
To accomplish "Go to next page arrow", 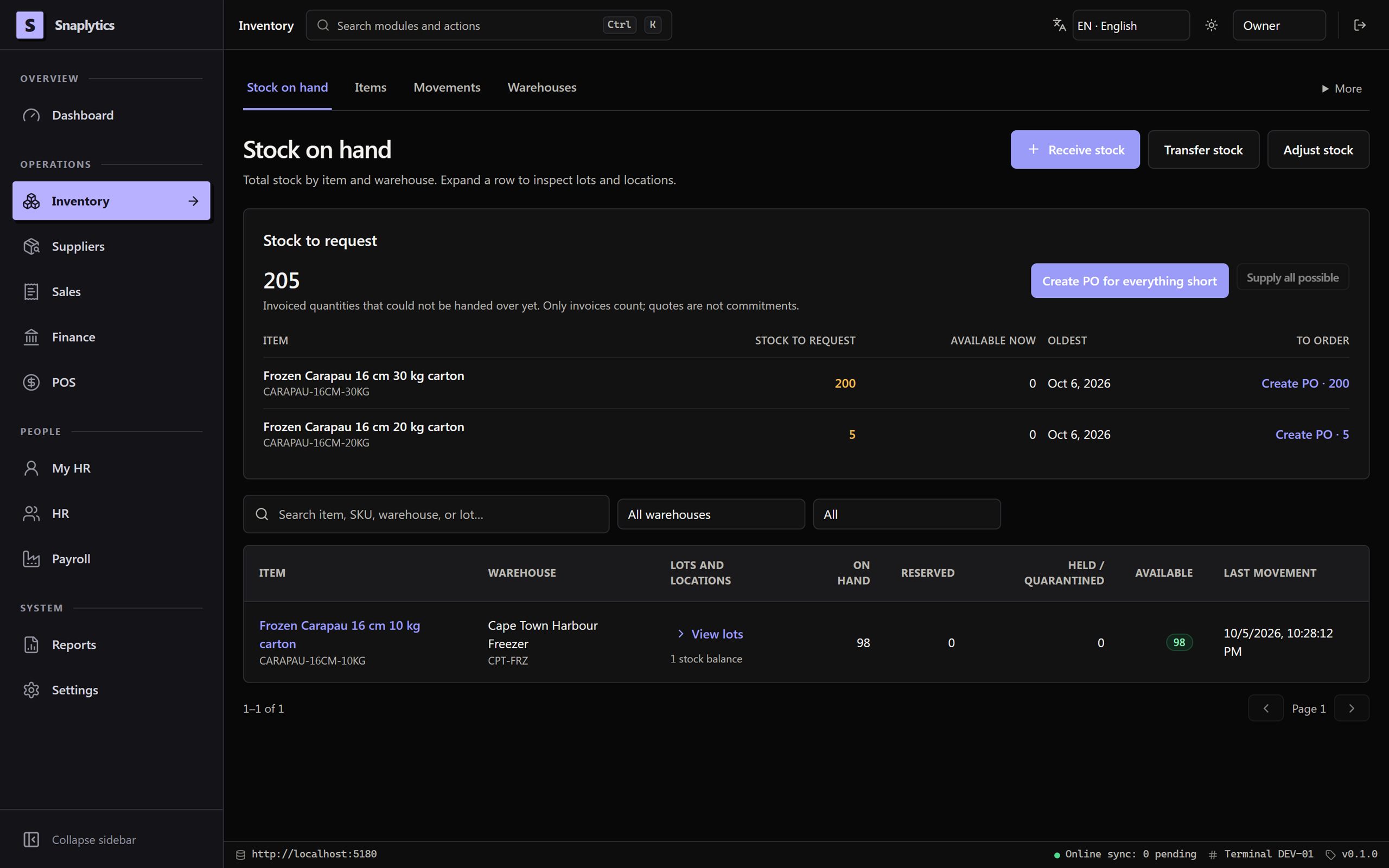I will 1352,709.
